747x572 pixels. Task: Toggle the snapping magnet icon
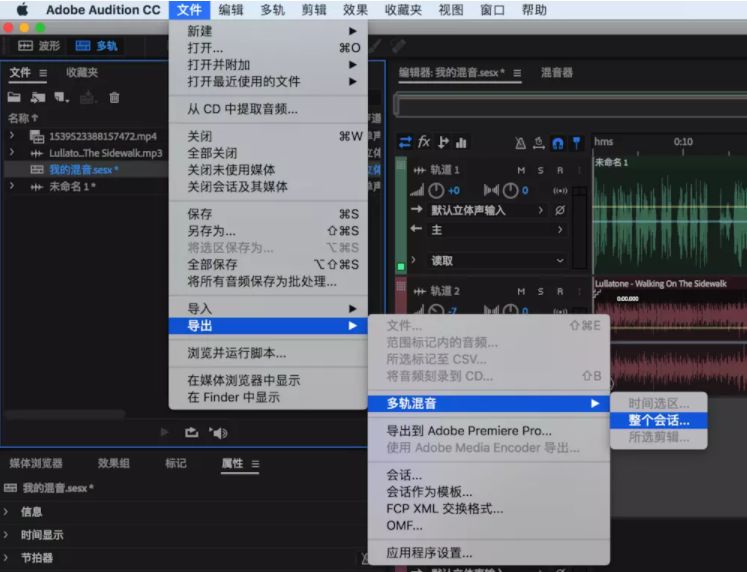[x=557, y=143]
